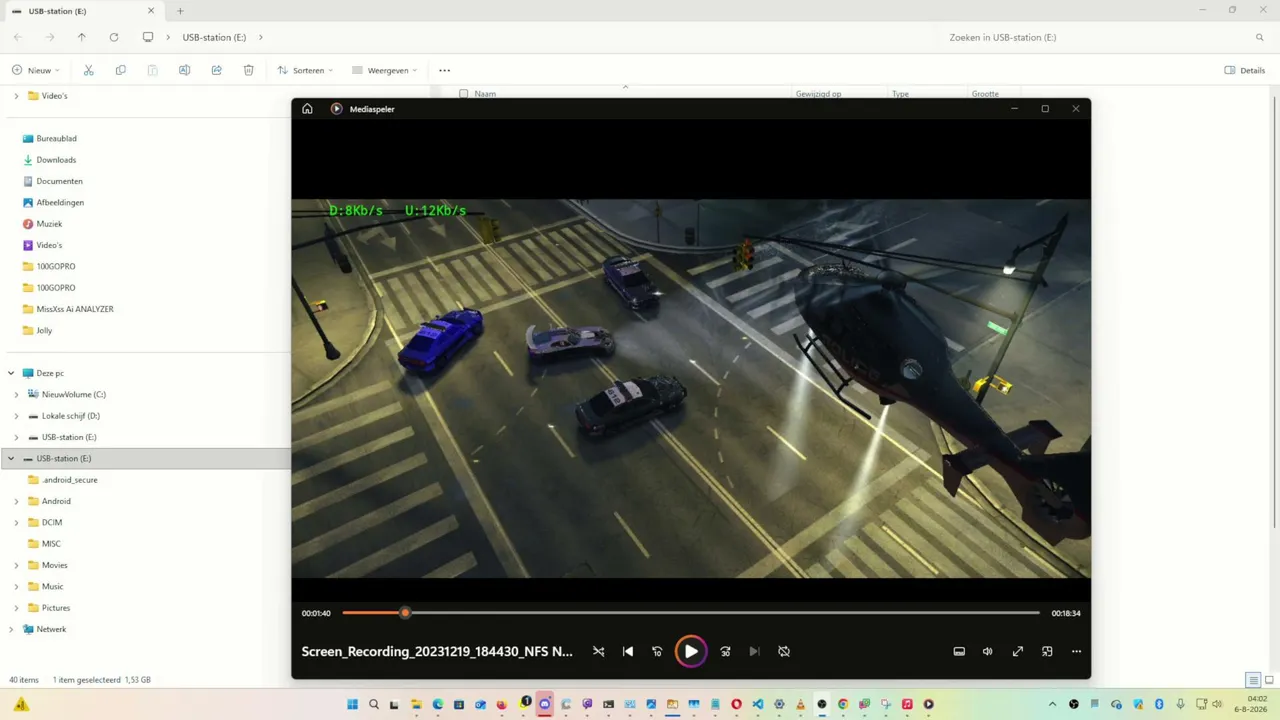Go to previous track in Mediaspeler
Image resolution: width=1280 pixels, height=720 pixels.
pos(628,651)
